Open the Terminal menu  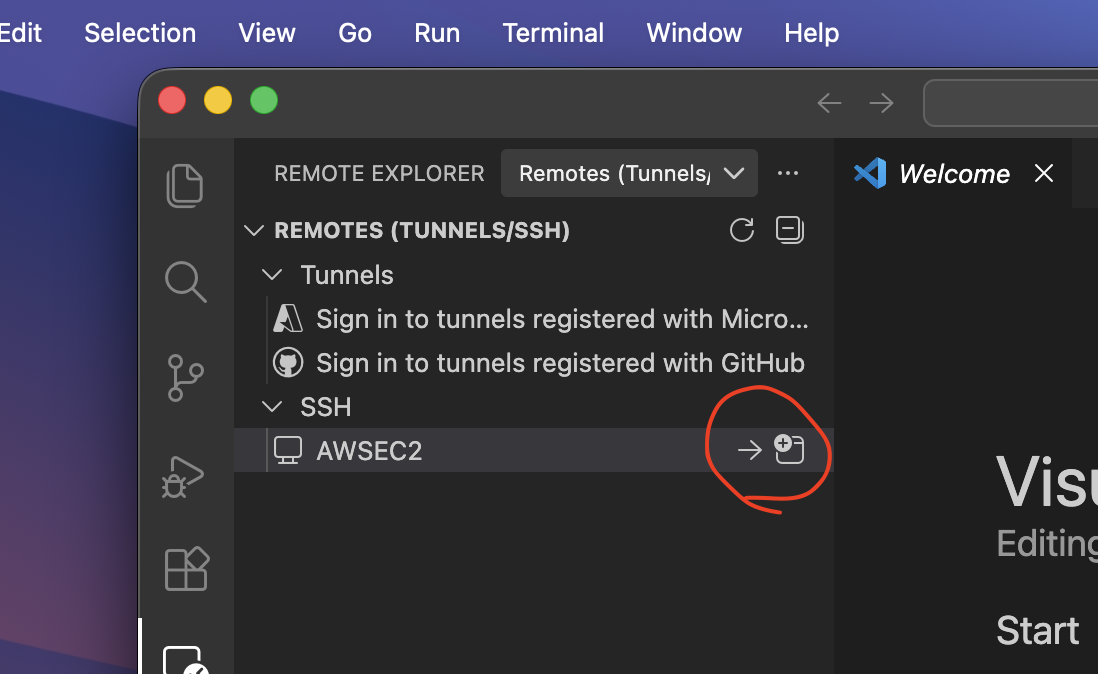(x=553, y=32)
